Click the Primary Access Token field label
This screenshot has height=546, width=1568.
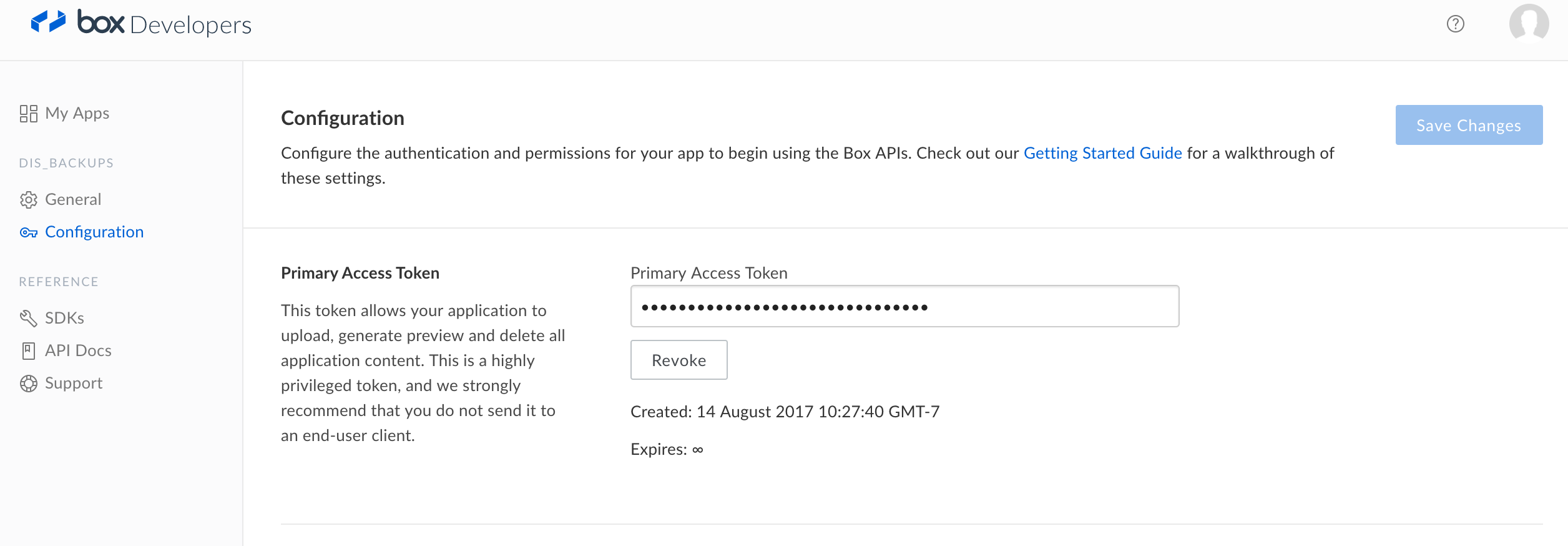click(708, 273)
